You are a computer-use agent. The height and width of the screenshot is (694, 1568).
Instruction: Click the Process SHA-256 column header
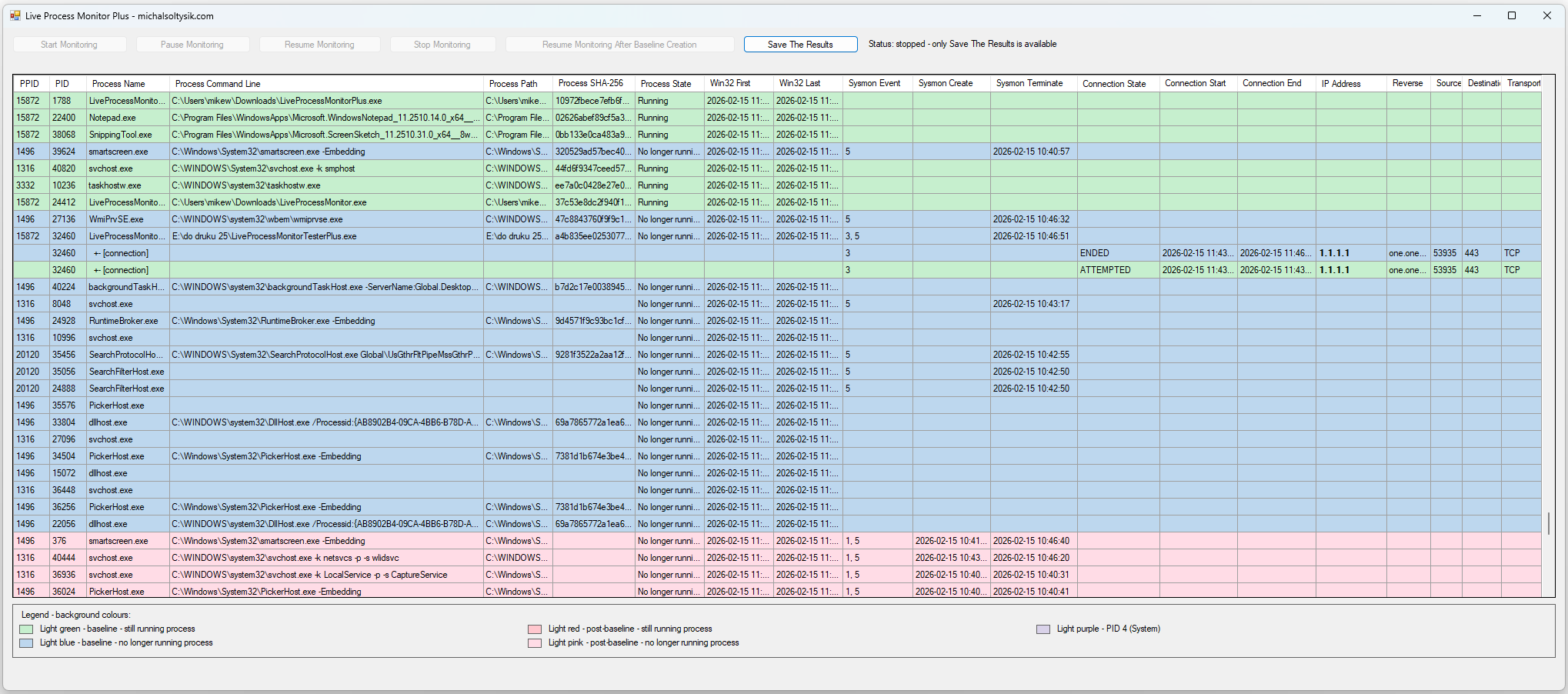pos(590,83)
